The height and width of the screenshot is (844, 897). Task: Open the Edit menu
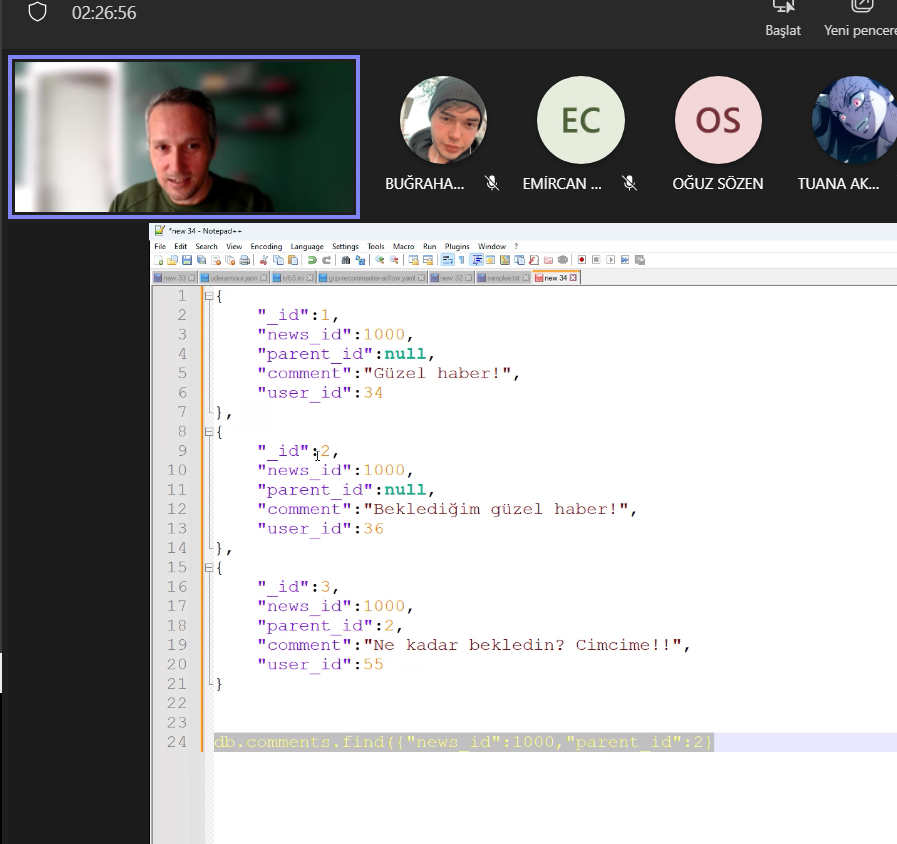[181, 247]
